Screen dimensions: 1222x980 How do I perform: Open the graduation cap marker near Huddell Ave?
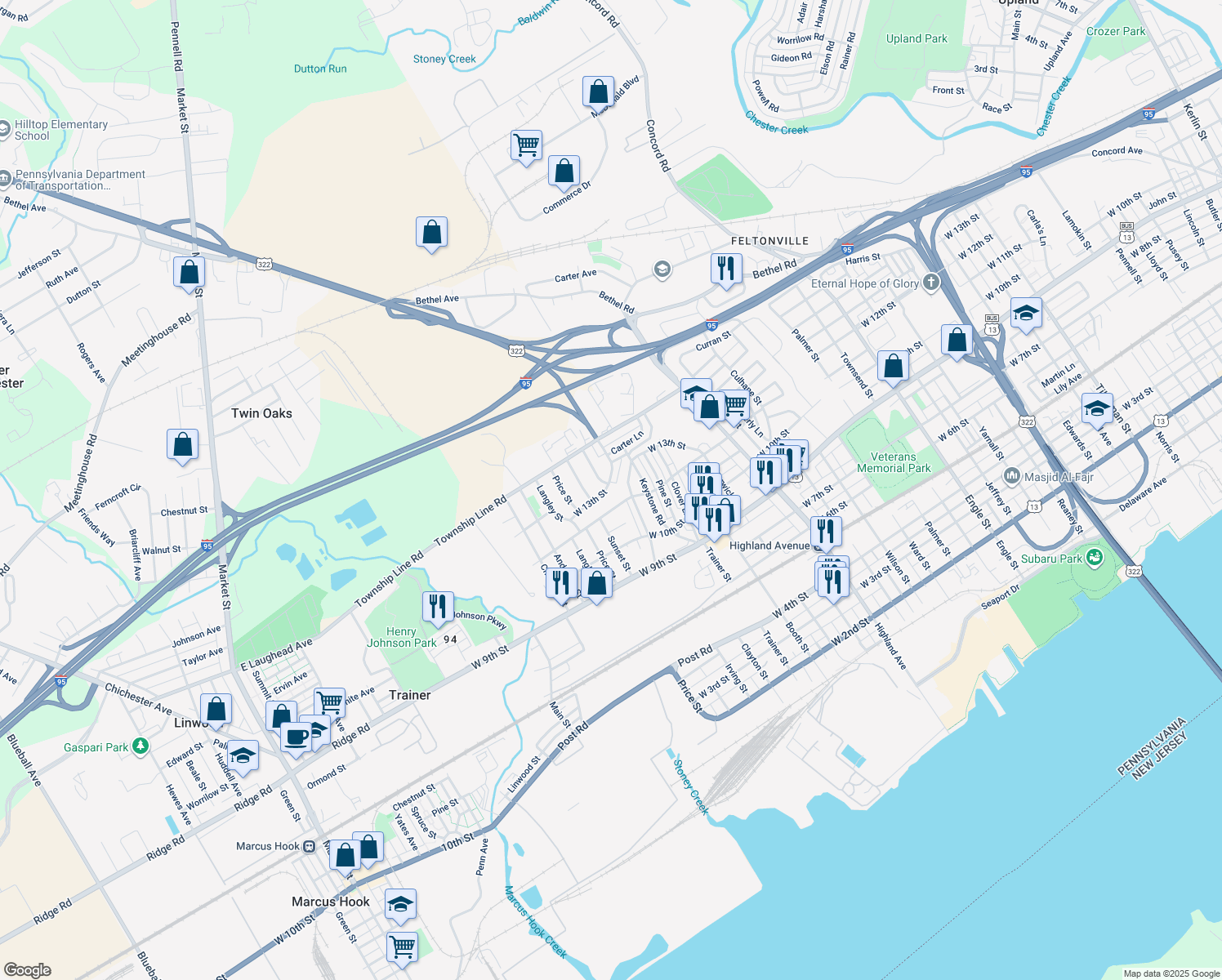click(x=243, y=756)
